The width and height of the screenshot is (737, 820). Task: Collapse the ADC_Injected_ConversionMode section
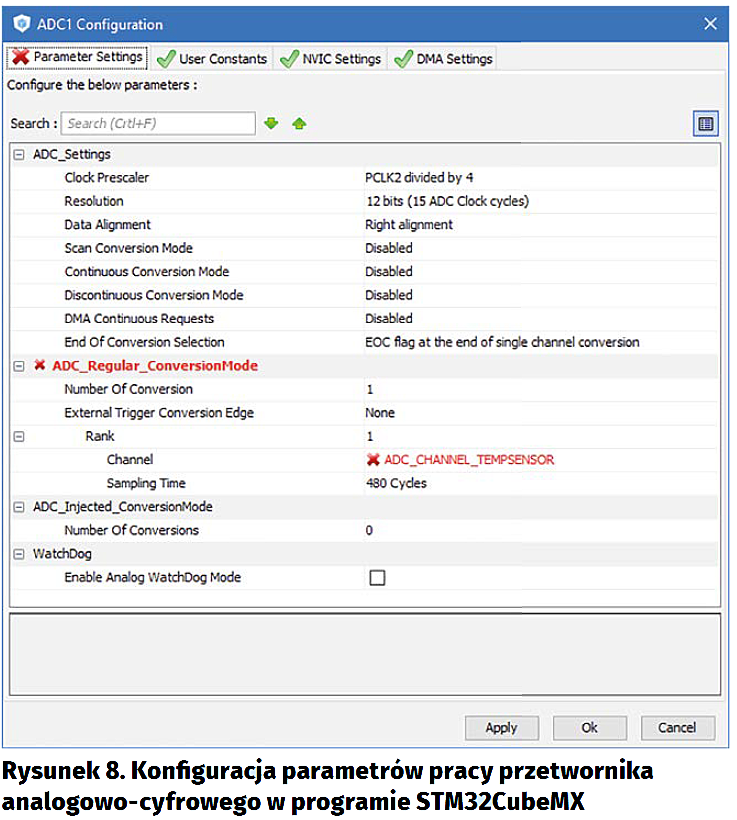click(x=18, y=507)
